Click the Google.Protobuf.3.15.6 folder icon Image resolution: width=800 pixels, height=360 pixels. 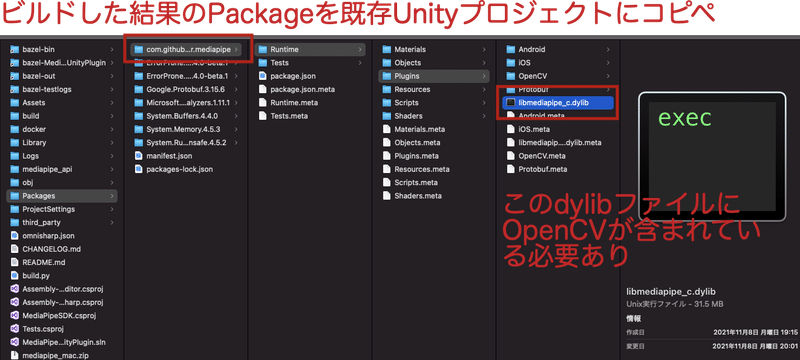pyautogui.click(x=138, y=89)
